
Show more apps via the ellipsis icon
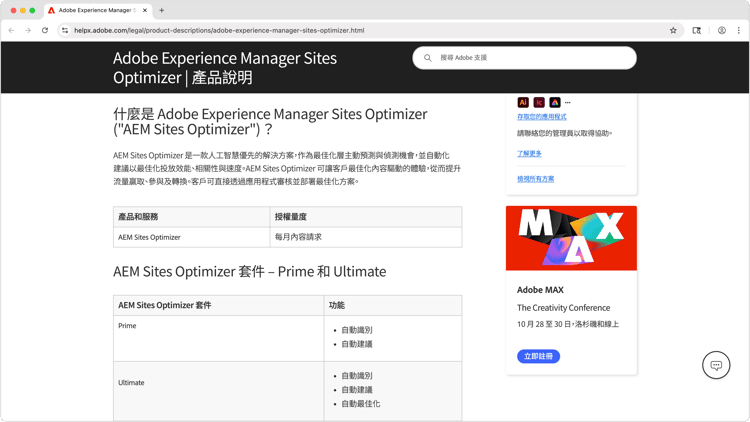tap(567, 102)
